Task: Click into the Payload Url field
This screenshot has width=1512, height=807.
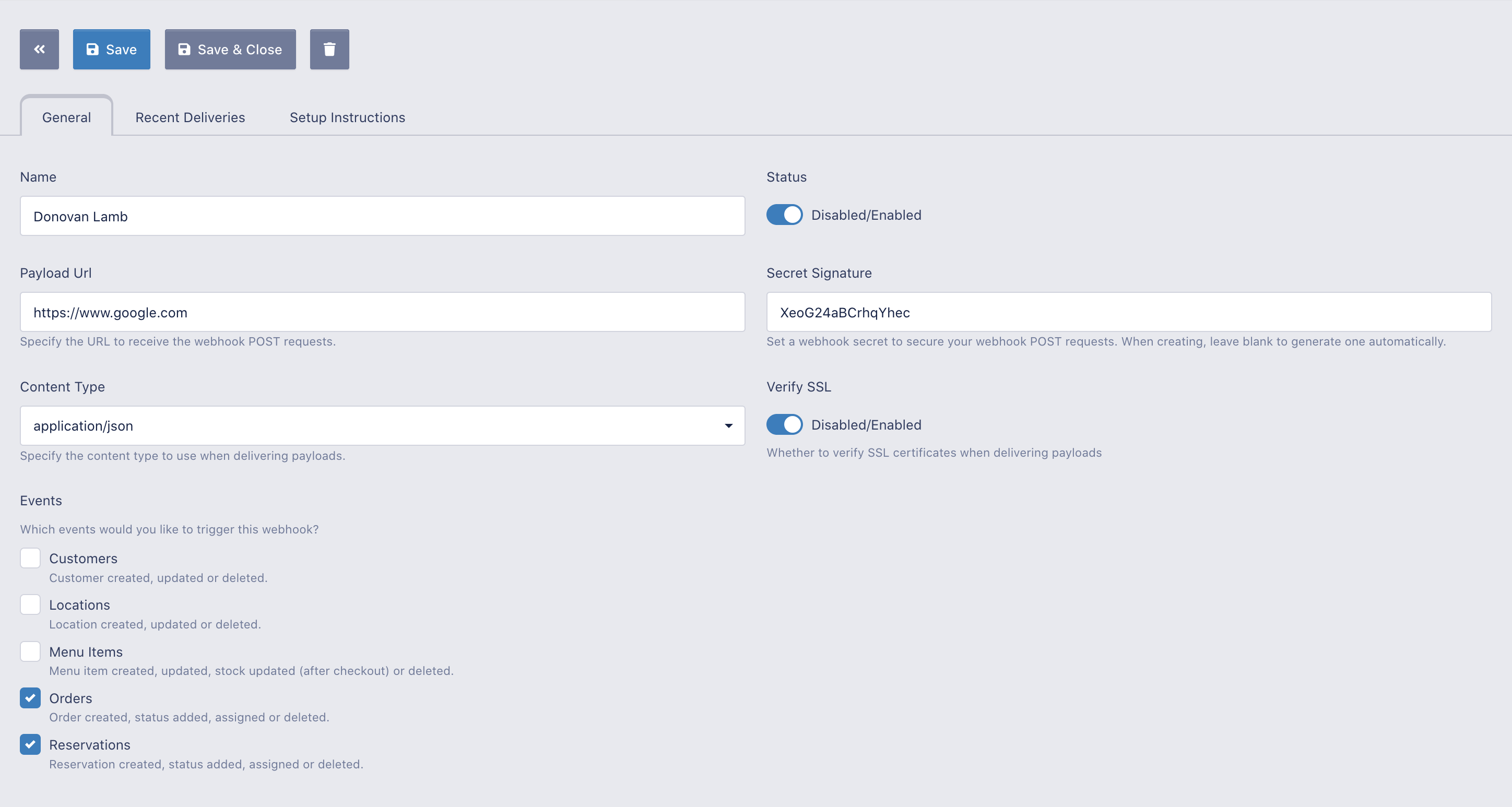Action: click(x=382, y=312)
